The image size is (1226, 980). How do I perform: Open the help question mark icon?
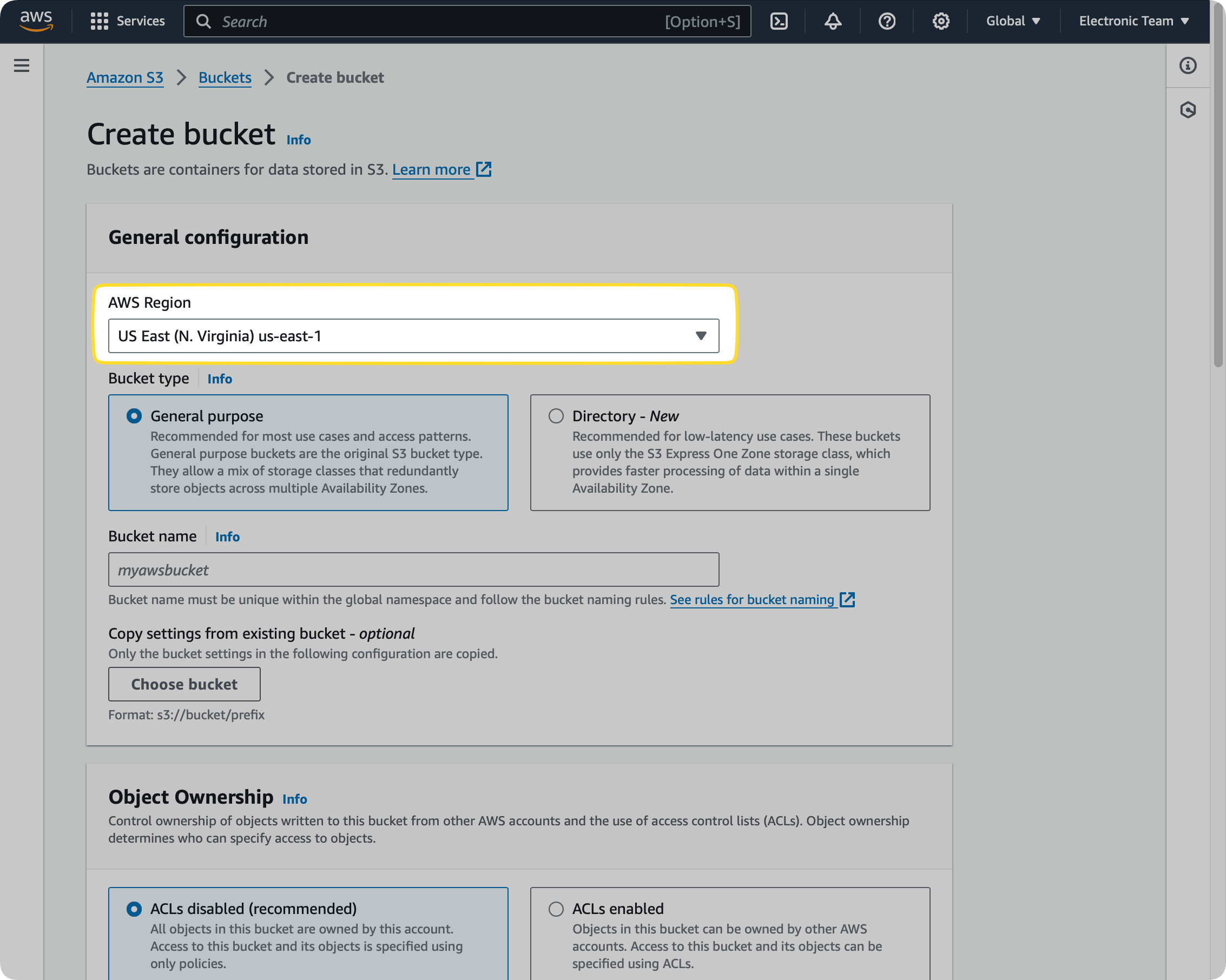click(887, 21)
